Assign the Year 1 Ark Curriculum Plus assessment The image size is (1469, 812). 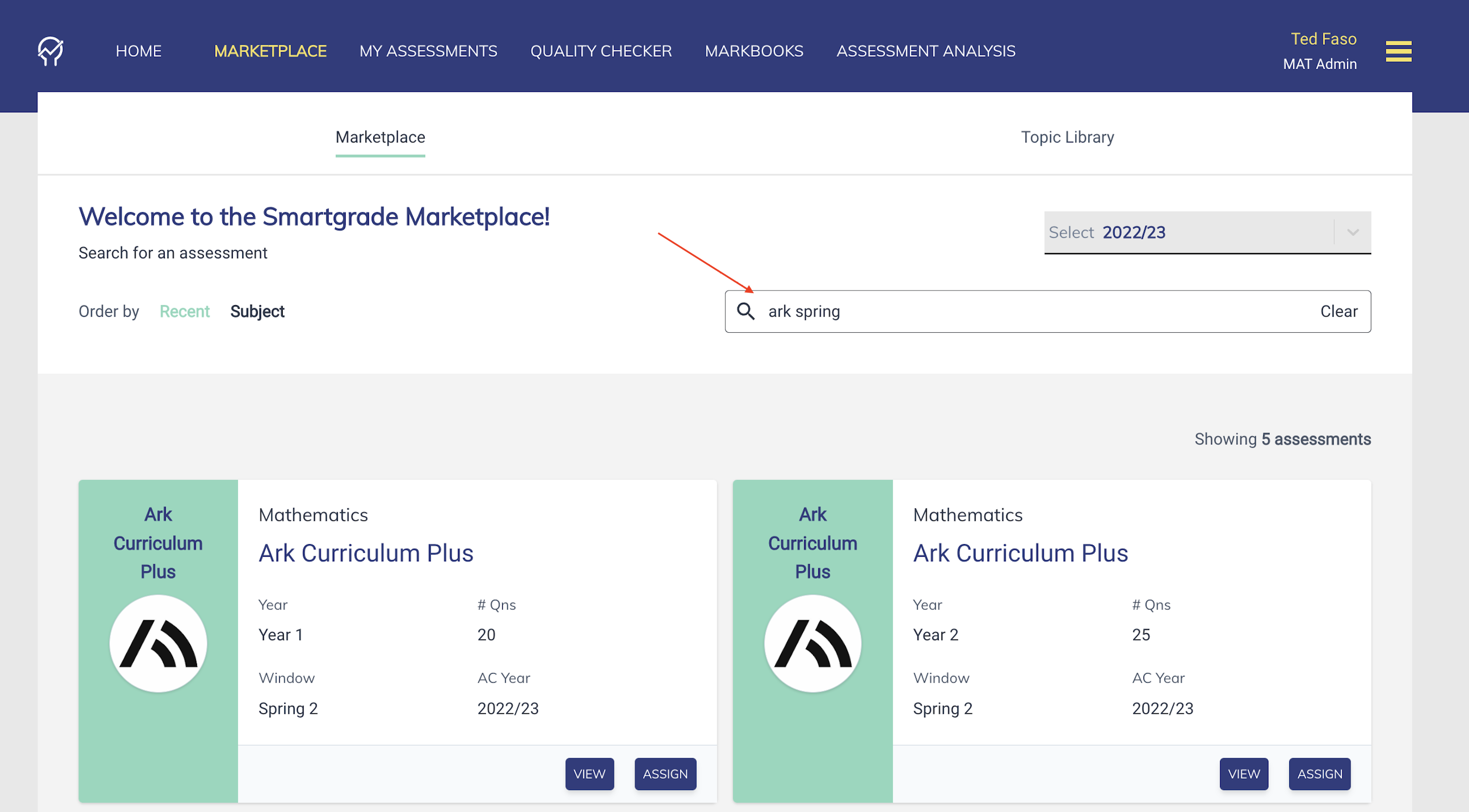point(665,774)
